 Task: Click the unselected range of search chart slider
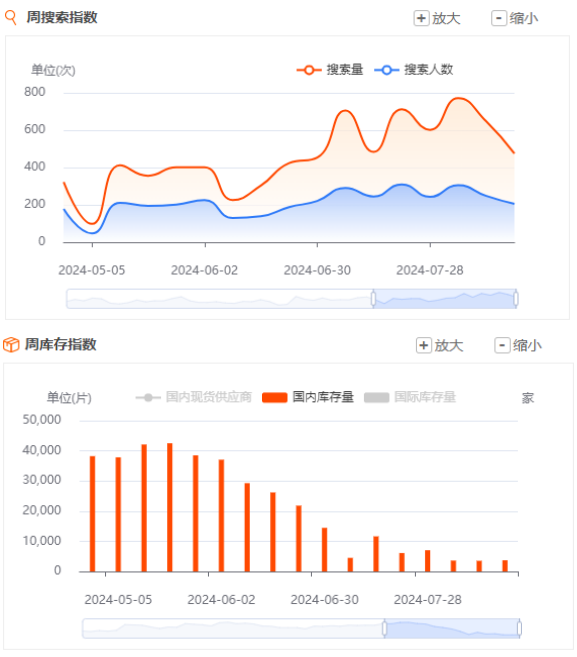tap(220, 299)
